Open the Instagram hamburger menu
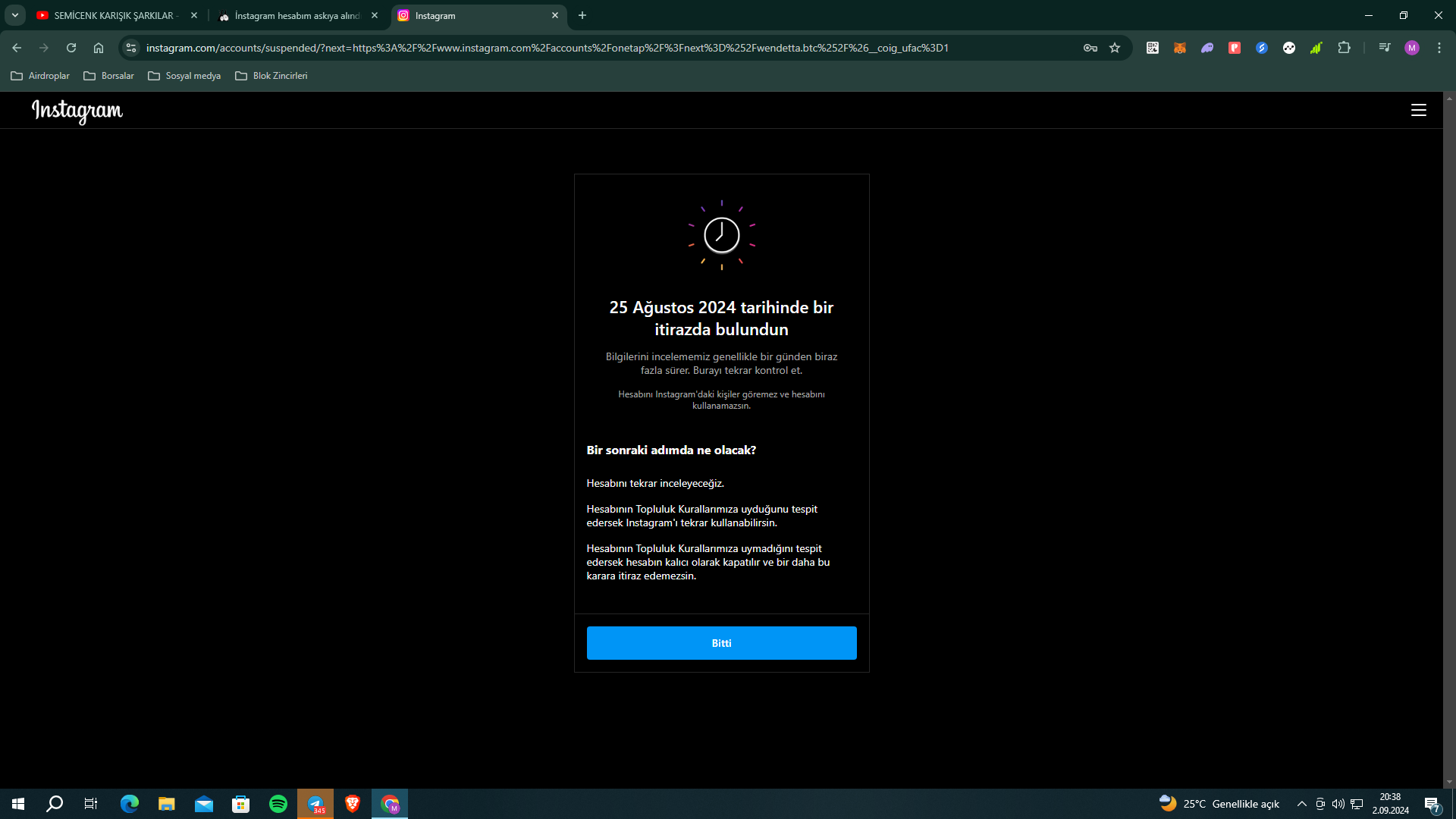The height and width of the screenshot is (819, 1456). 1418,111
